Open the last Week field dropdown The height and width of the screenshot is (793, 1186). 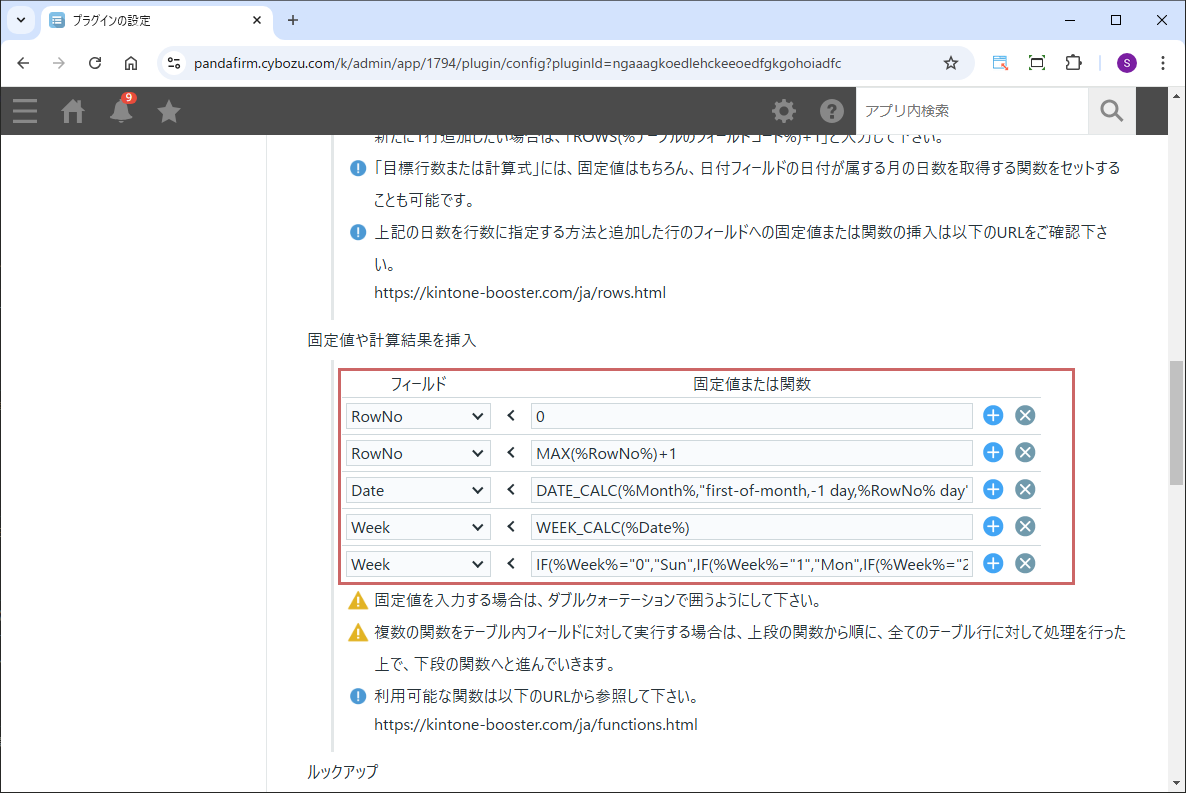[x=418, y=564]
